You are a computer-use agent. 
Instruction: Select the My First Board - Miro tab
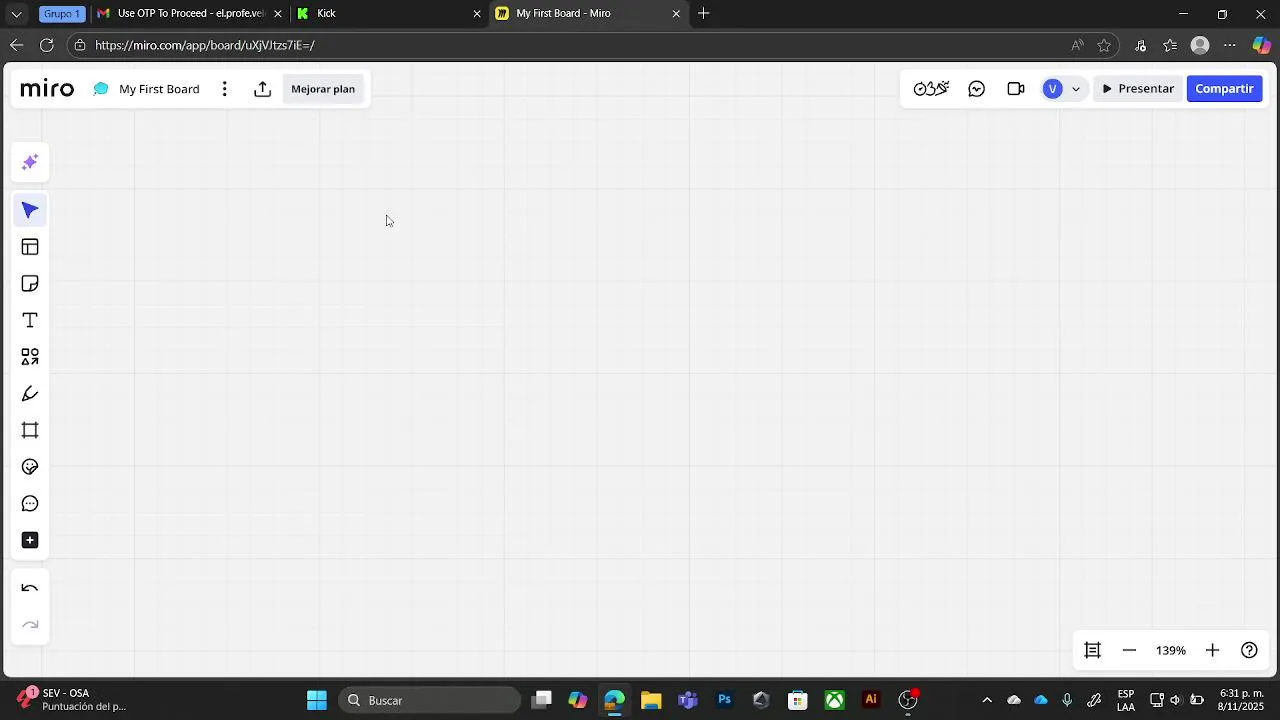(588, 14)
